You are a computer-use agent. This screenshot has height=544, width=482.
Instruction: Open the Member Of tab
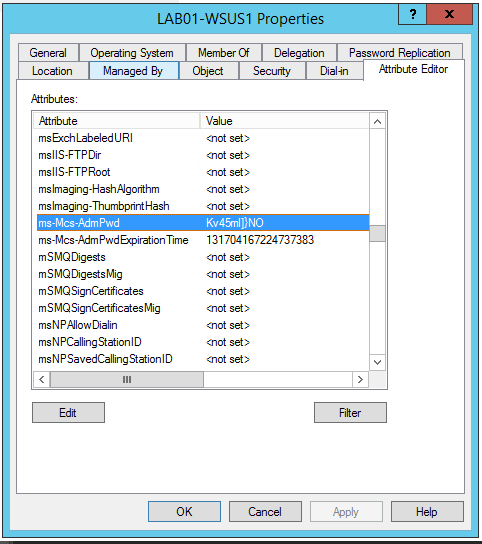223,53
